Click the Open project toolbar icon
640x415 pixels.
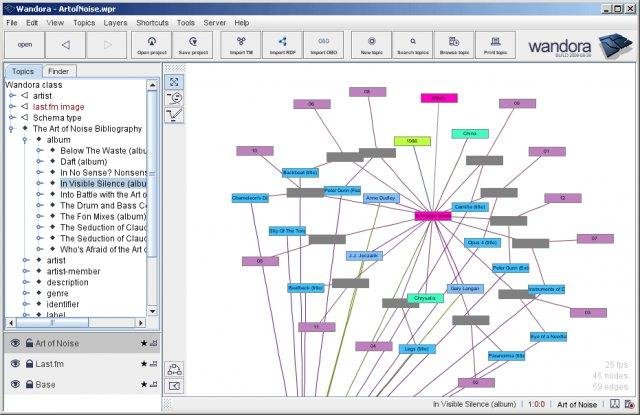[x=151, y=45]
